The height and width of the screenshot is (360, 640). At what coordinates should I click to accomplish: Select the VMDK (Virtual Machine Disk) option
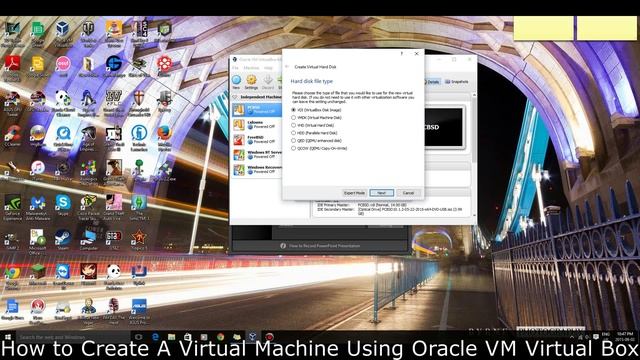[316, 118]
